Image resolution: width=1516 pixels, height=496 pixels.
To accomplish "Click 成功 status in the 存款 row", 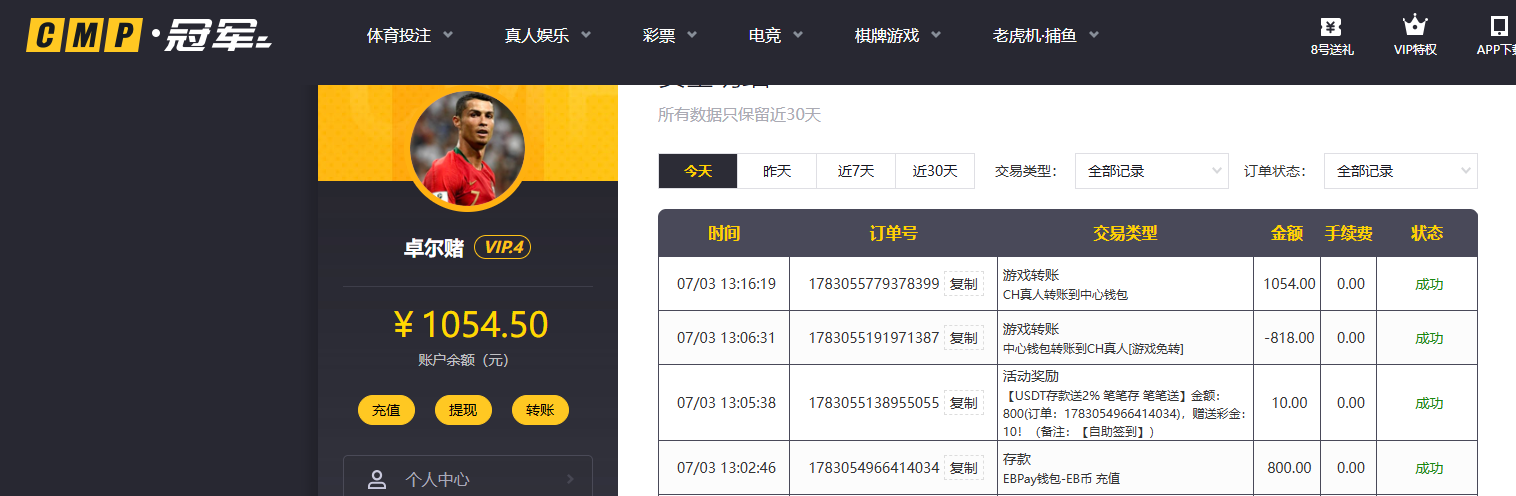I will (x=1429, y=467).
